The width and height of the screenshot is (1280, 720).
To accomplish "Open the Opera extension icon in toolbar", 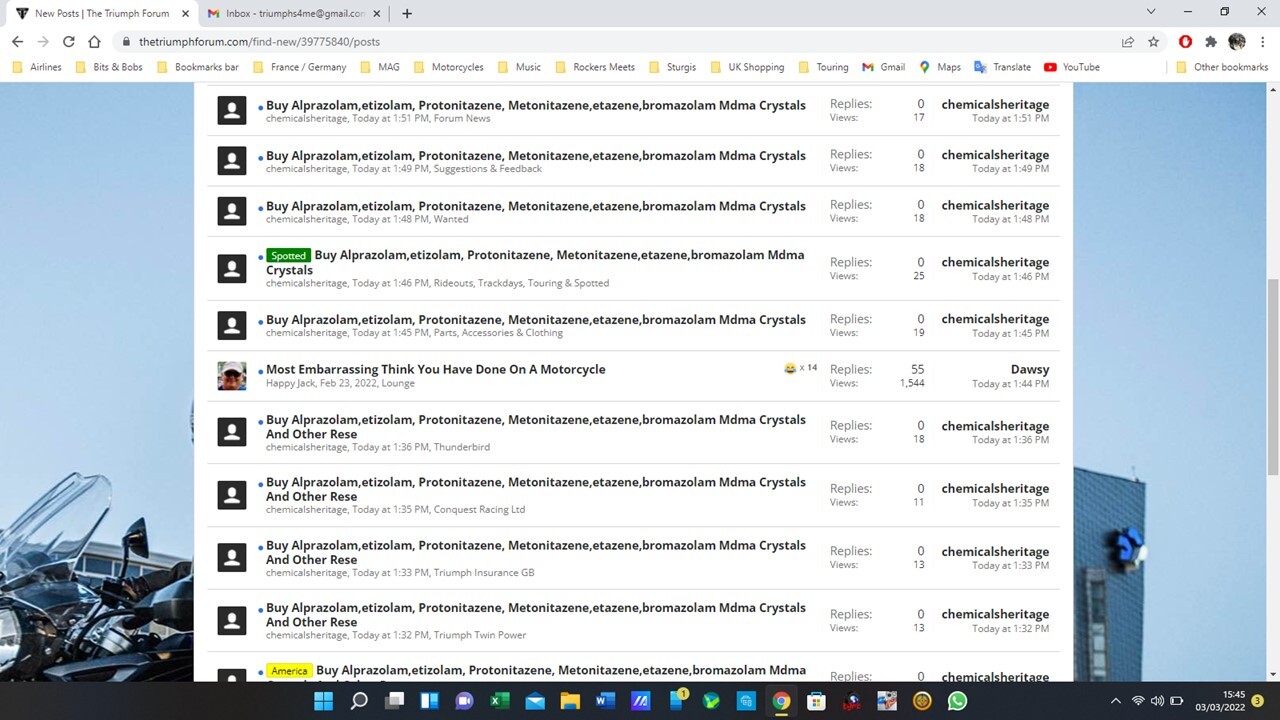I will tap(1185, 42).
